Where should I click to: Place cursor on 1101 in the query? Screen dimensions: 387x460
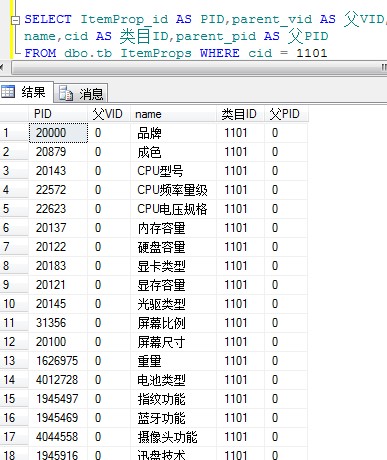pos(312,53)
